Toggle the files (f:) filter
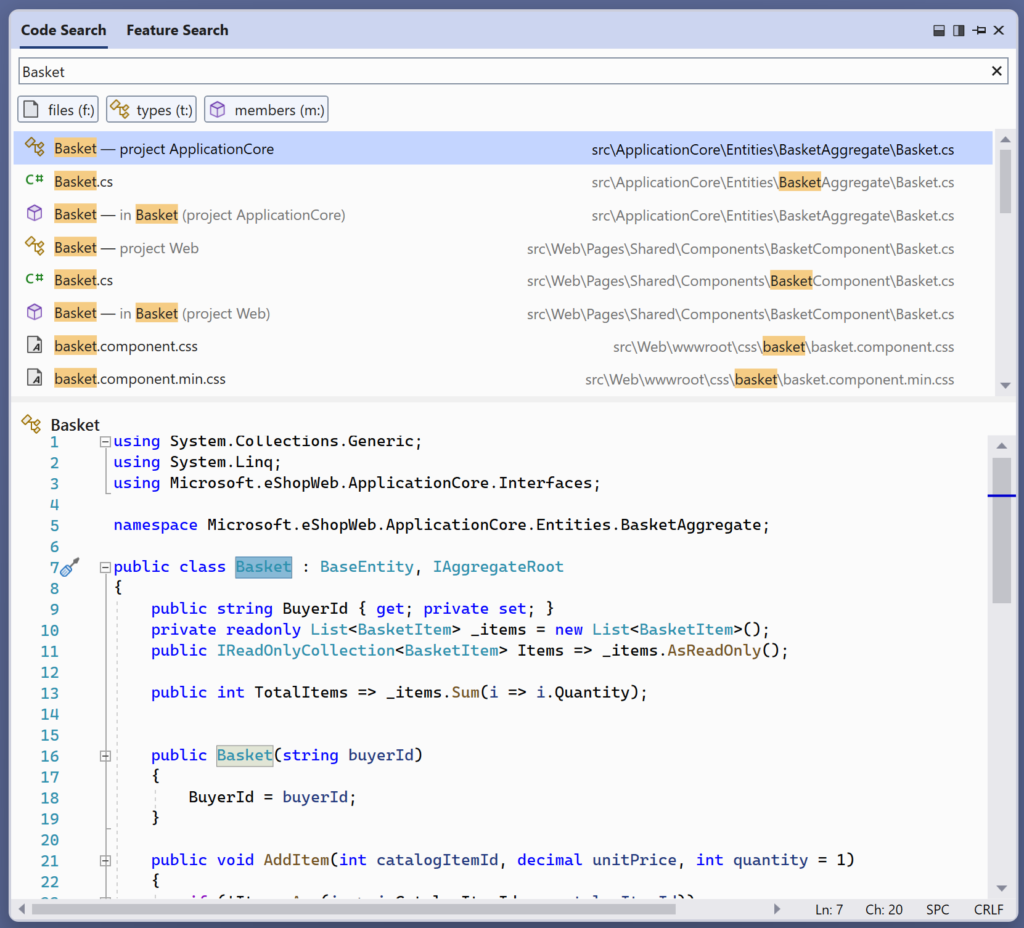This screenshot has height=928, width=1024. click(x=57, y=109)
